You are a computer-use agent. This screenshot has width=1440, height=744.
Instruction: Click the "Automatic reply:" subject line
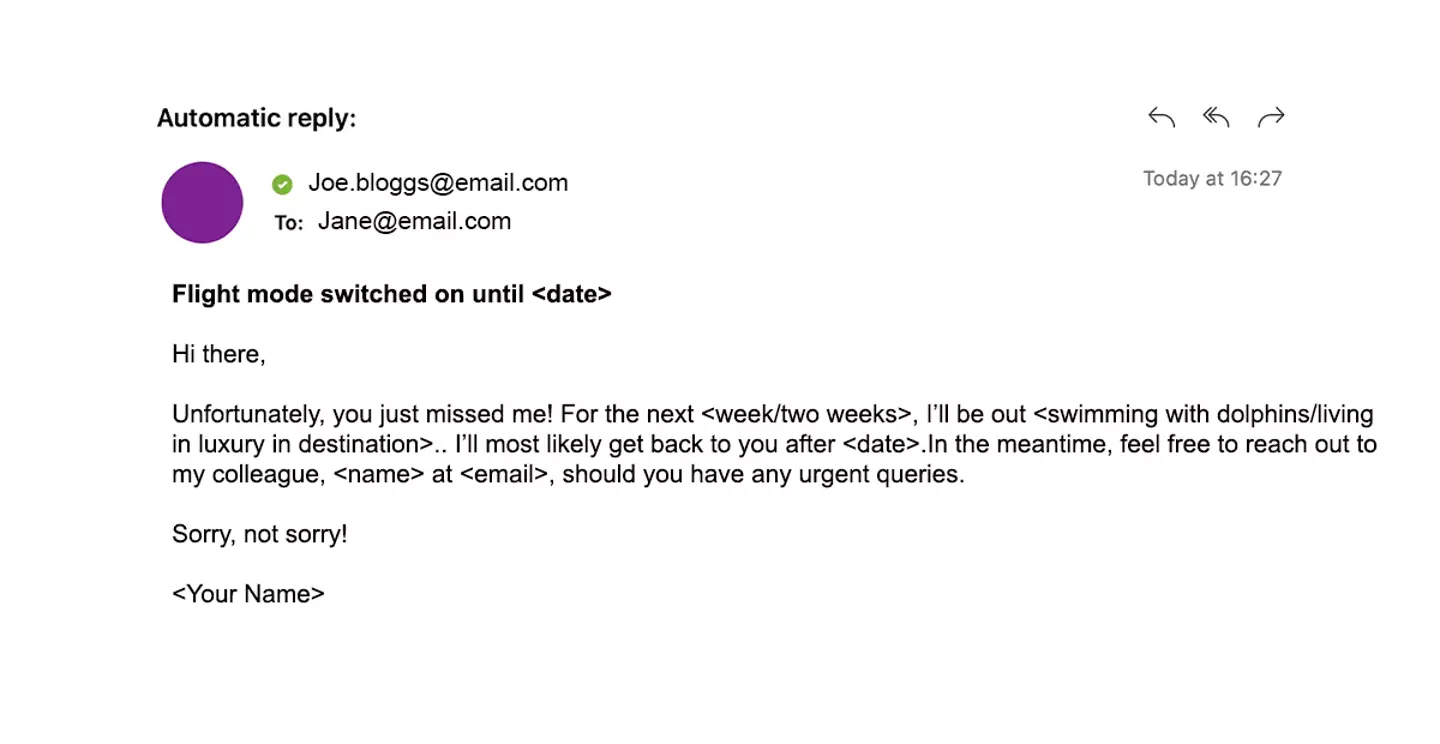[256, 118]
